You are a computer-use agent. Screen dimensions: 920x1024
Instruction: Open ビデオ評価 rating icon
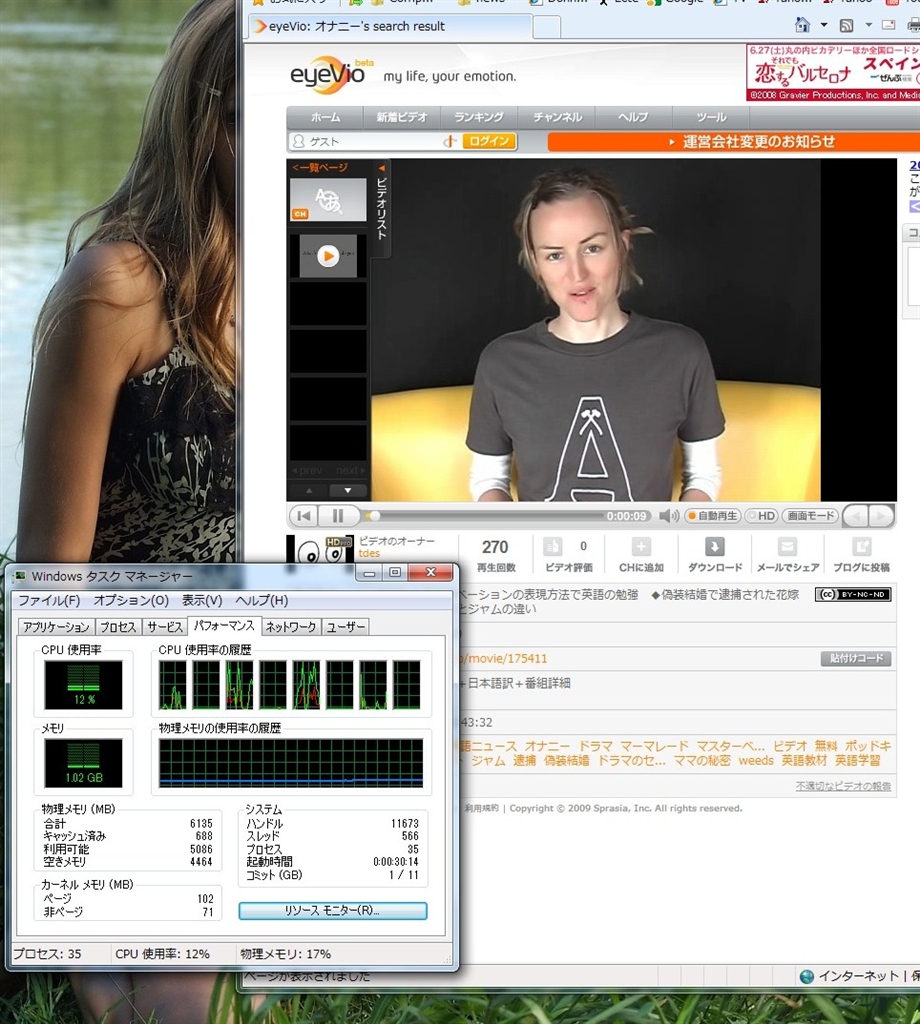pos(553,547)
